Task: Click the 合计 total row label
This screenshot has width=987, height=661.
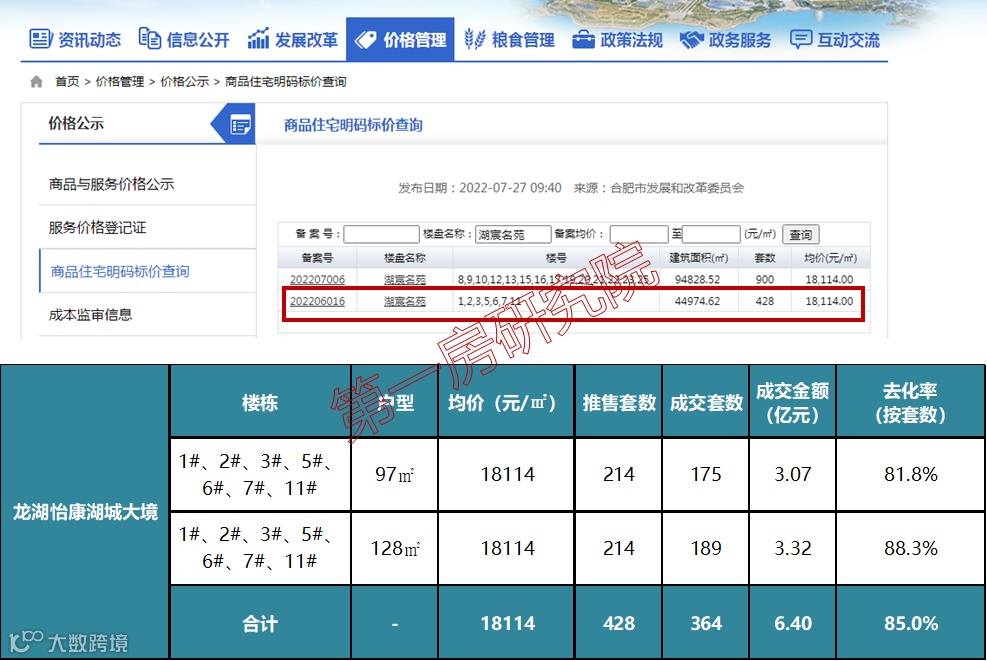Action: pyautogui.click(x=260, y=623)
